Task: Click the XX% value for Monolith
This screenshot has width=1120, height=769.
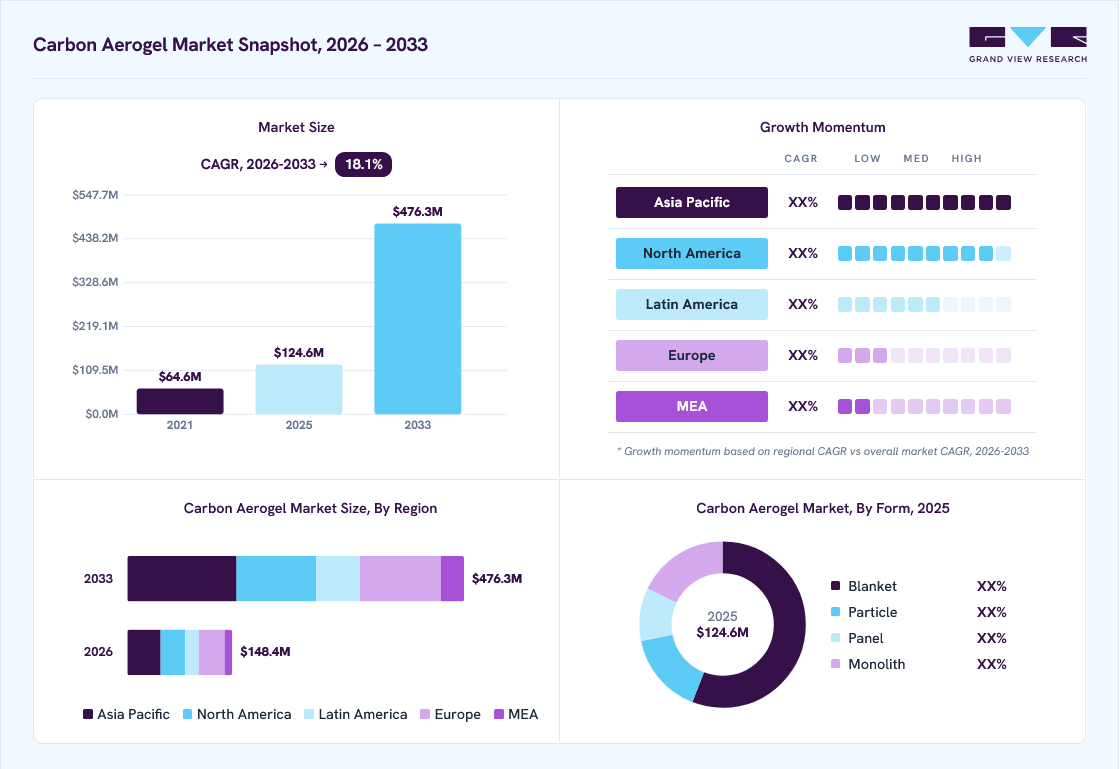Action: click(x=991, y=664)
